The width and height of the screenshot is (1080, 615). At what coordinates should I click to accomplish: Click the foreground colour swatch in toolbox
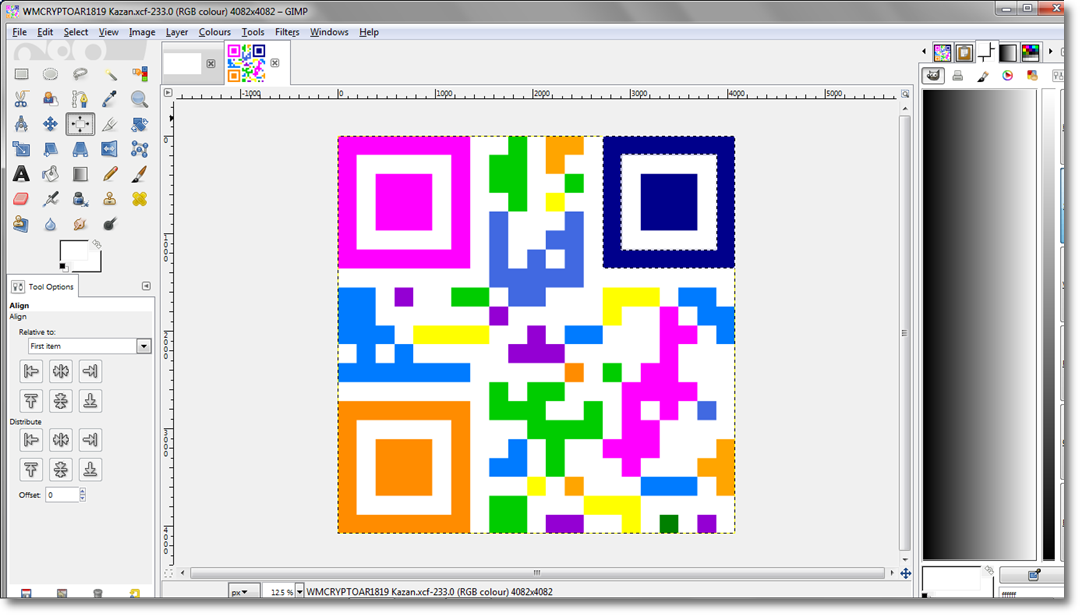click(x=74, y=251)
